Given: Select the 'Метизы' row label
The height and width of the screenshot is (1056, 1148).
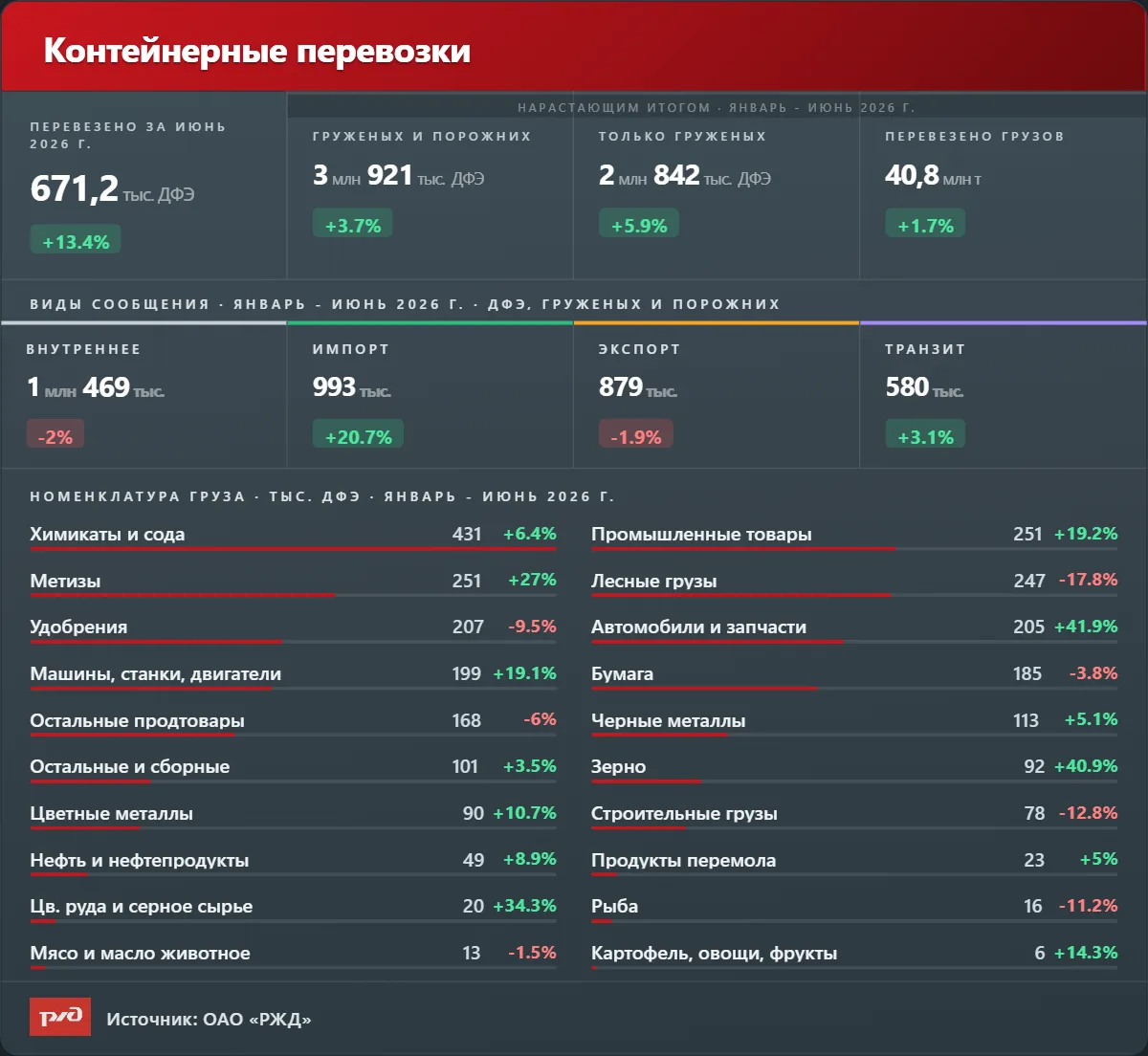Looking at the screenshot, I should 65,581.
